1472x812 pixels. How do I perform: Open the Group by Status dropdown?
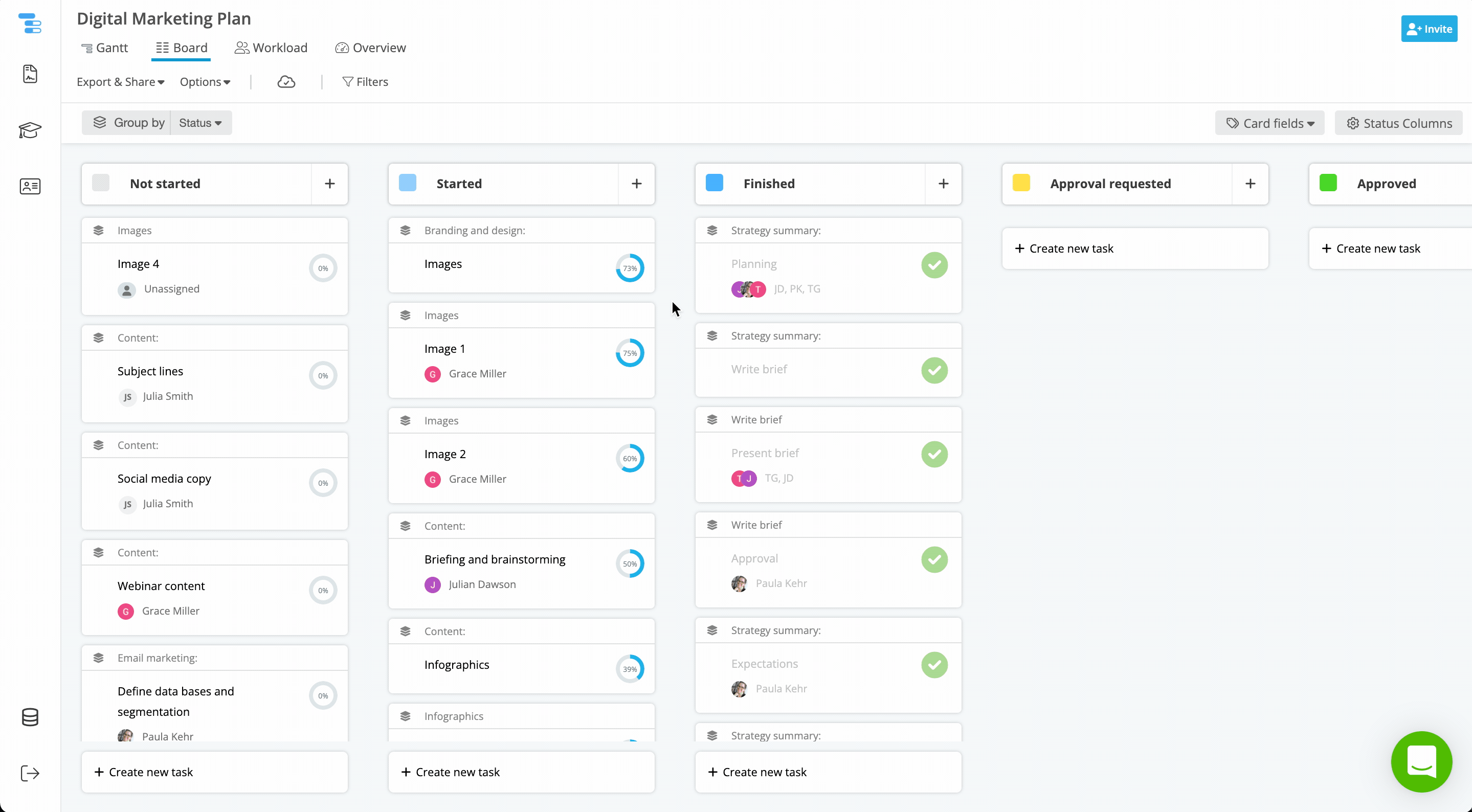(x=200, y=123)
